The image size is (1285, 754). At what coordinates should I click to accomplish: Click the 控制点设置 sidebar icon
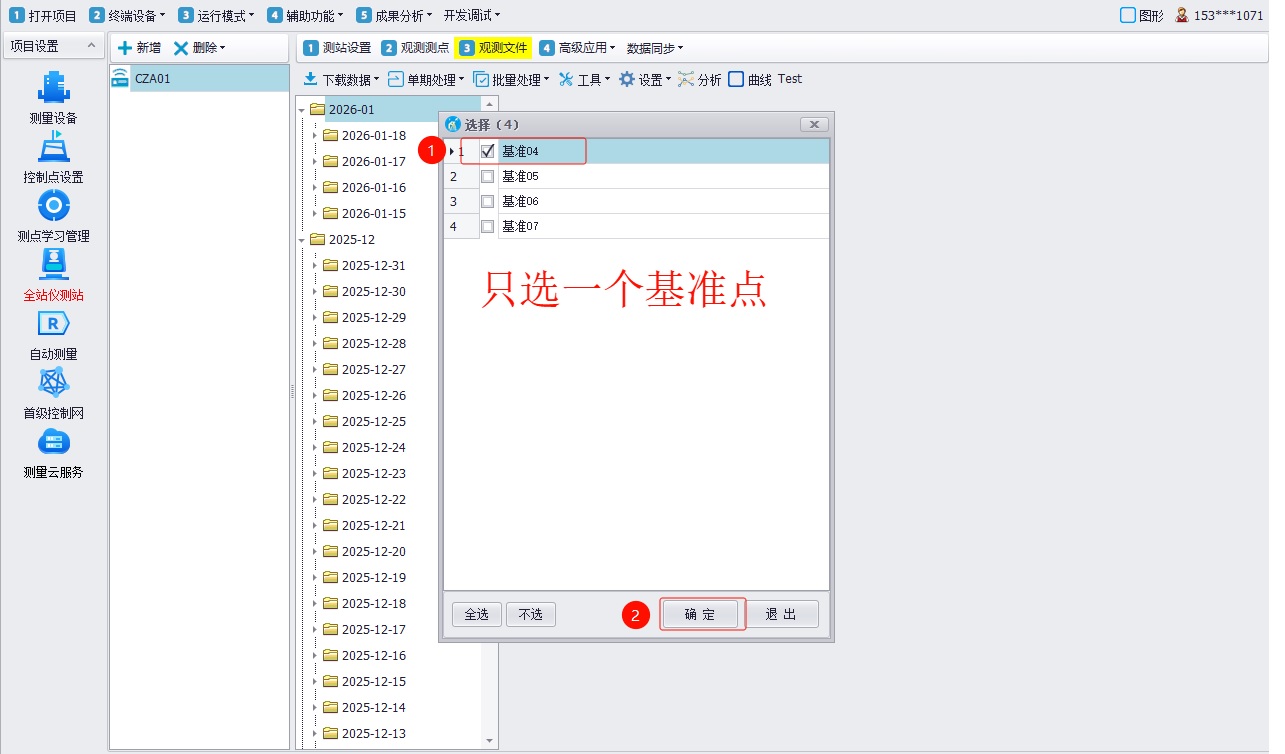pos(53,147)
